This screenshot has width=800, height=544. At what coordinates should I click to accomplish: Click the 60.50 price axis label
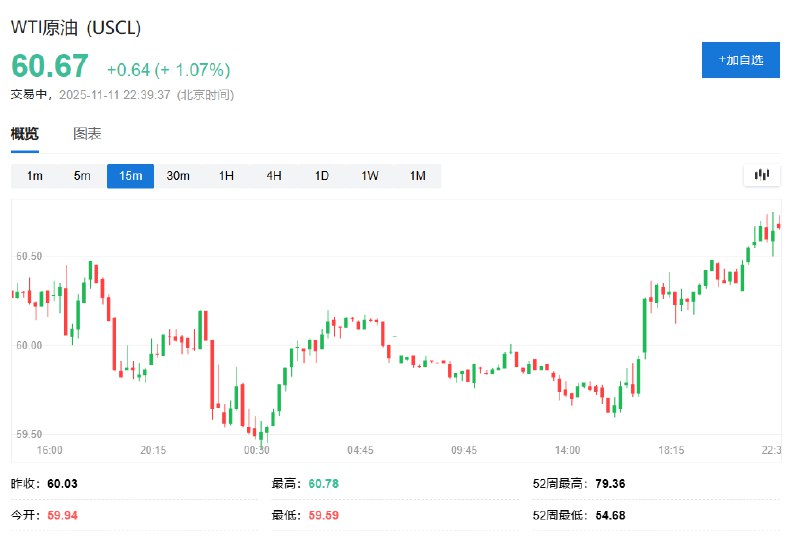point(29,256)
